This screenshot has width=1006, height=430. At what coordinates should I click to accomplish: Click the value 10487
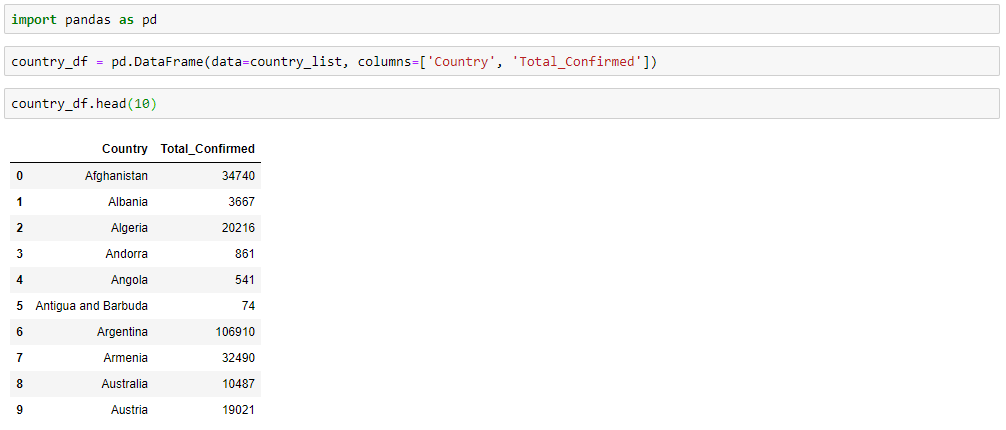tap(238, 384)
